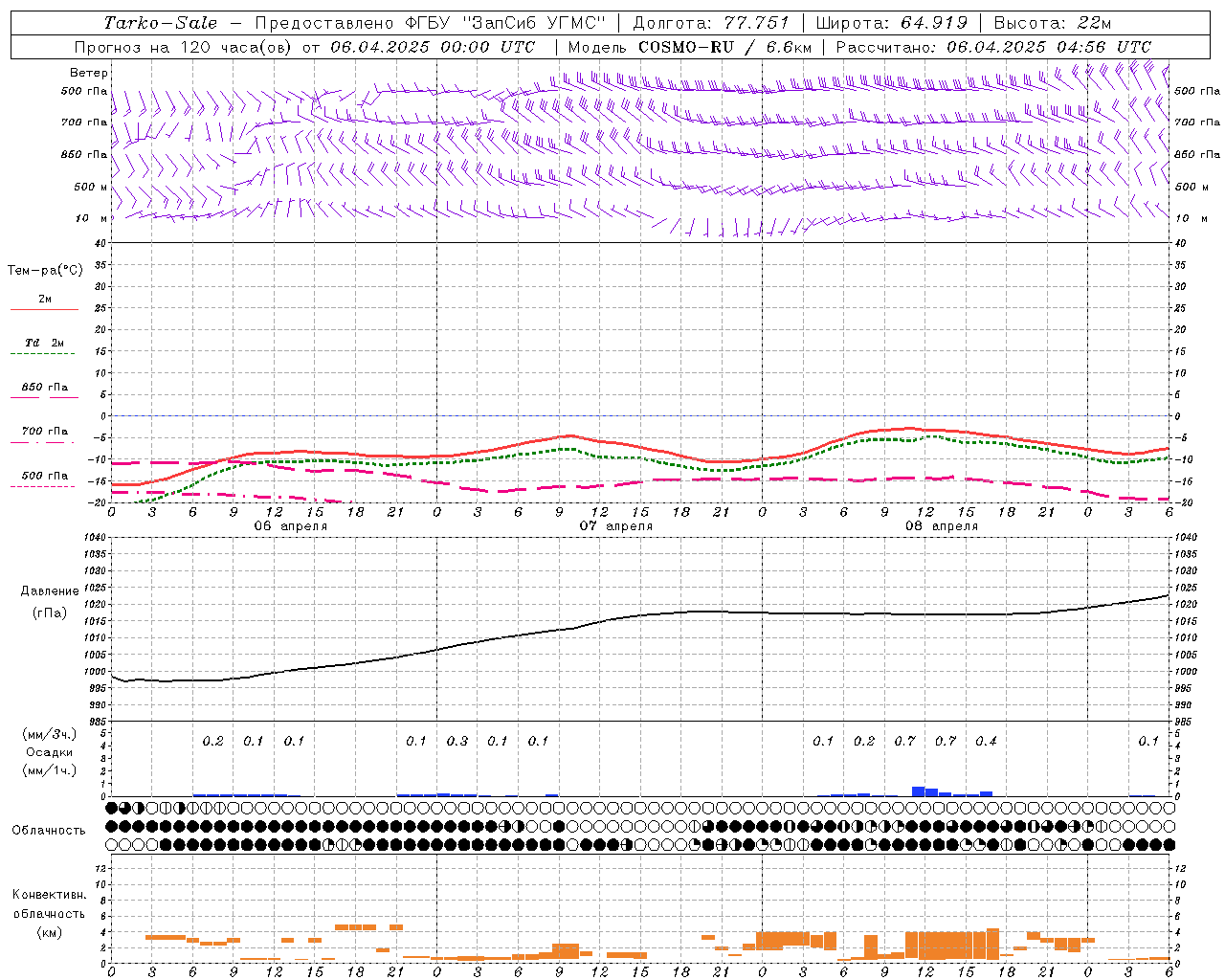Click the "Давление" pressure panel label

[x=49, y=591]
